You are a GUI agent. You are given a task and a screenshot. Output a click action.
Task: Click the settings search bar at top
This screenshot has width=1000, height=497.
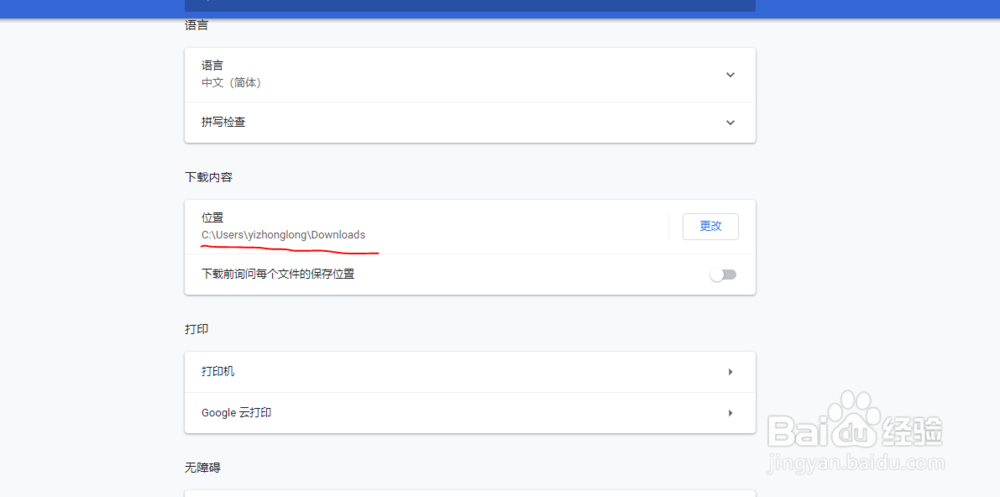point(470,5)
